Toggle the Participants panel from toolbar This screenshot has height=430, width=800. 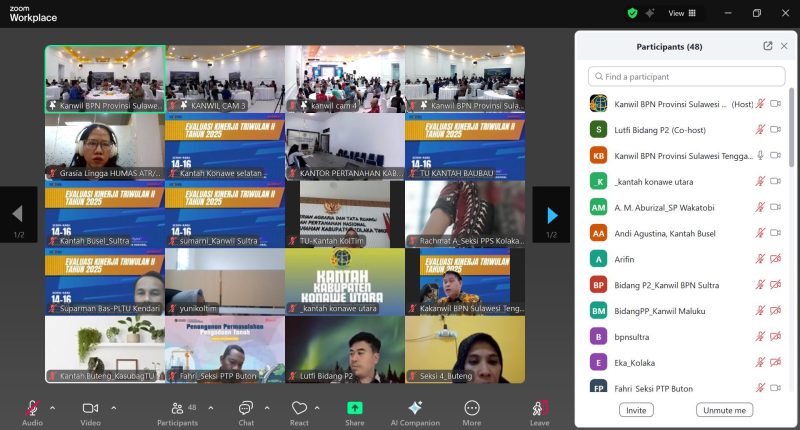coord(177,408)
